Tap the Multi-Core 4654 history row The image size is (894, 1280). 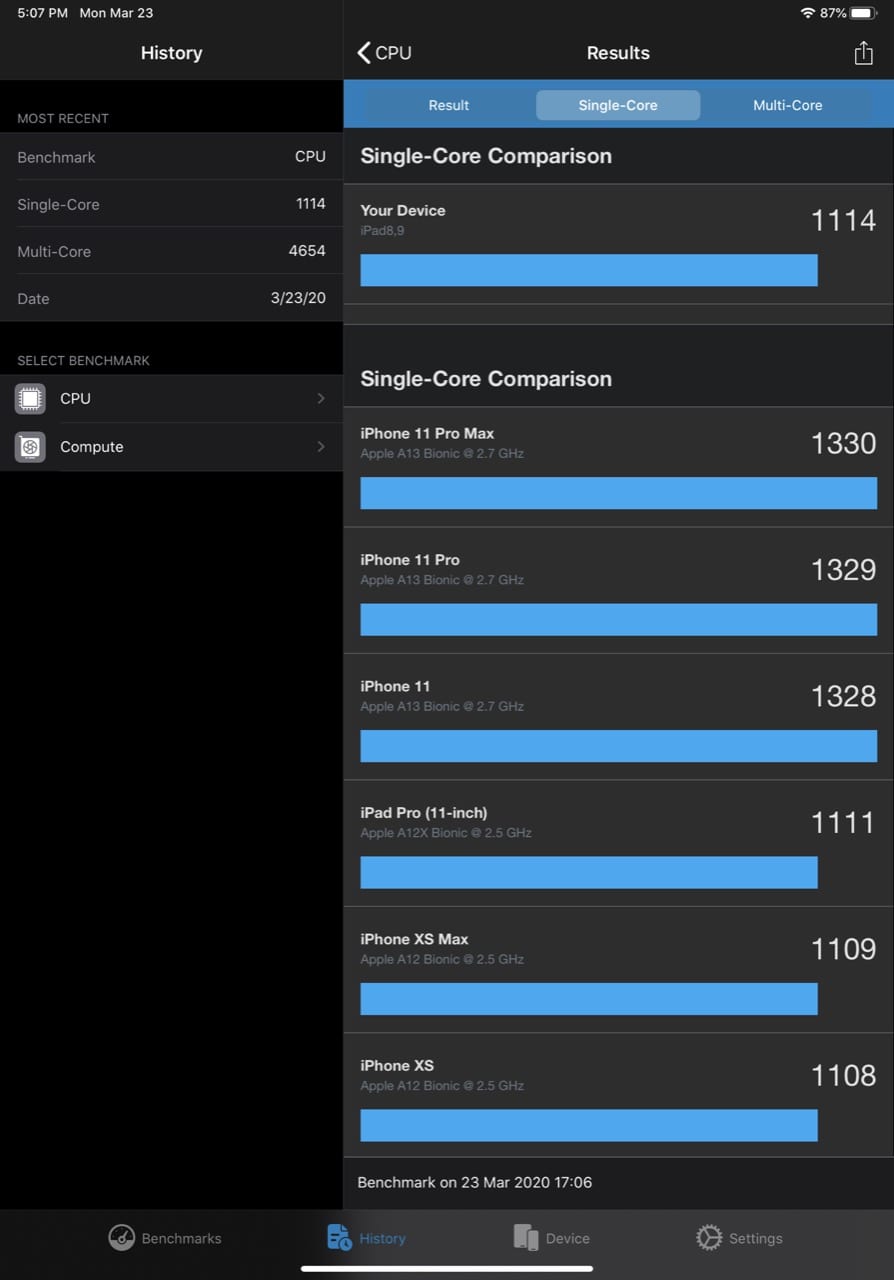pyautogui.click(x=171, y=251)
